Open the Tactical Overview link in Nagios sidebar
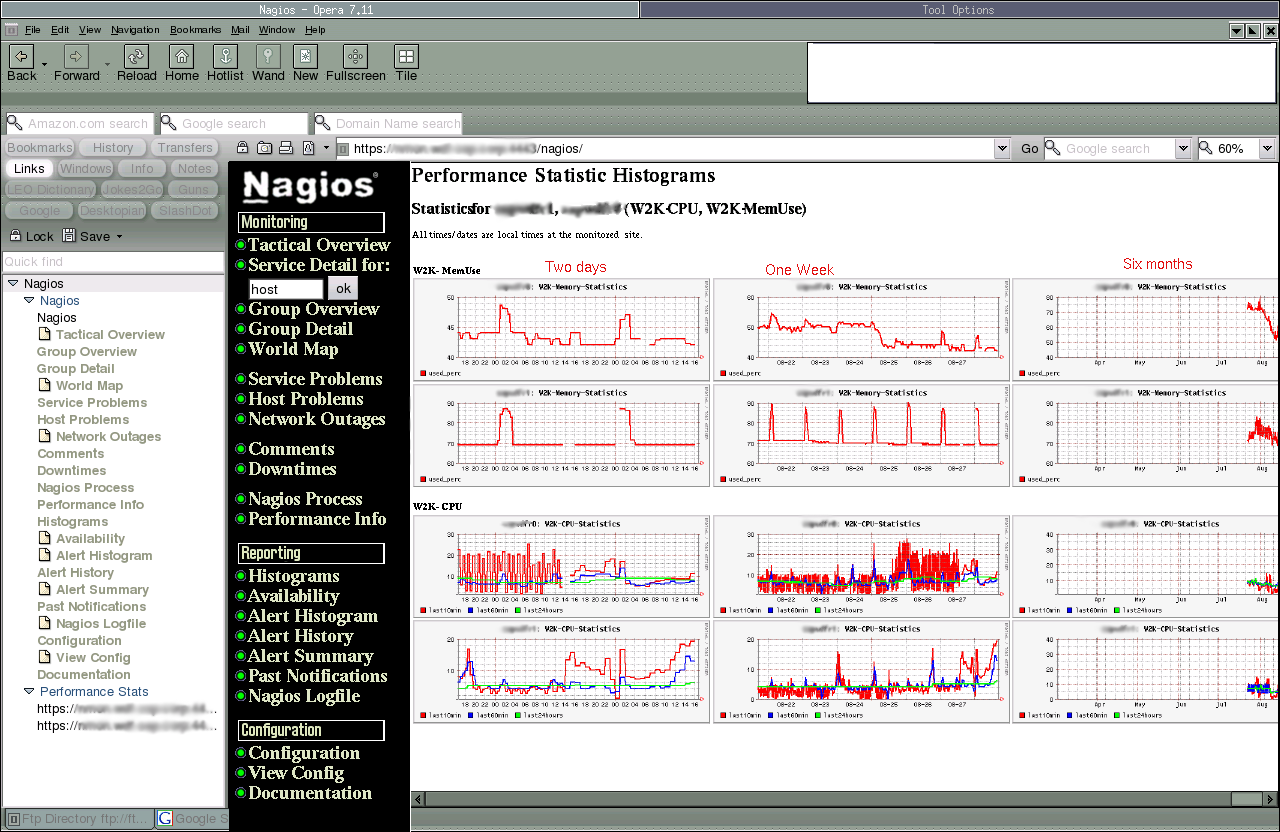1280x832 pixels. coord(318,245)
